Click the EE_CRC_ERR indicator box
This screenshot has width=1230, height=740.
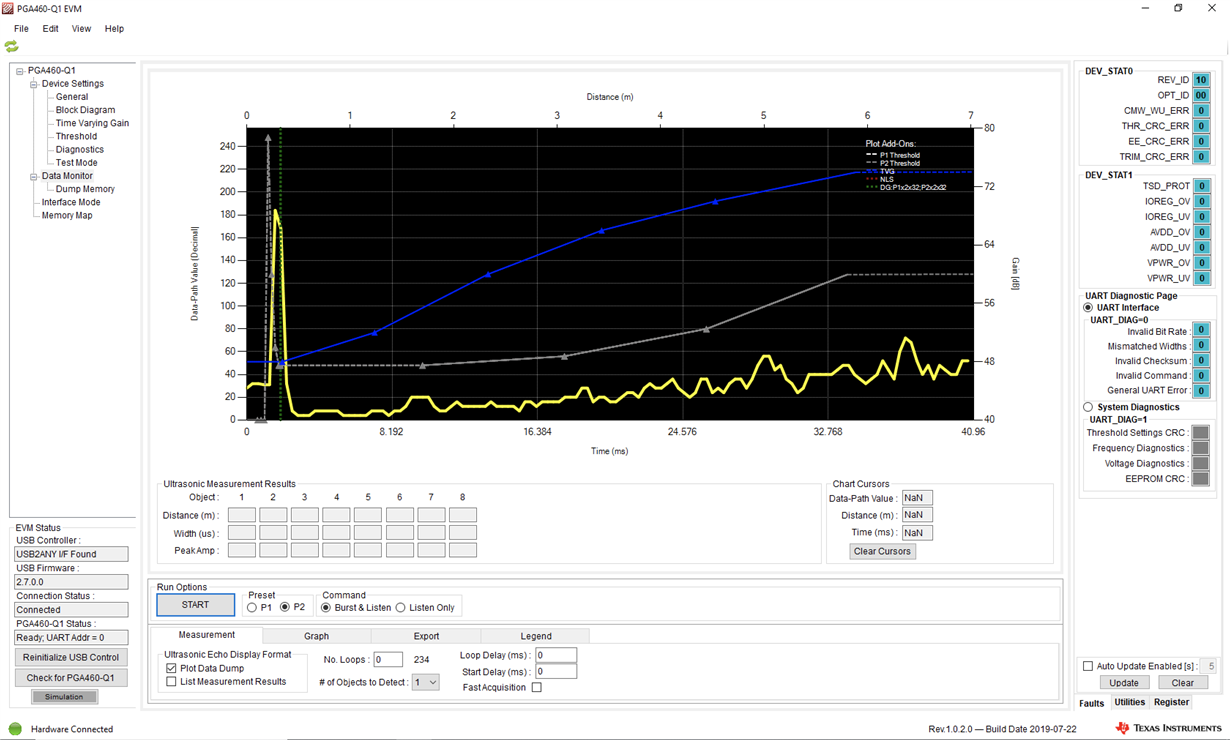coord(1201,142)
